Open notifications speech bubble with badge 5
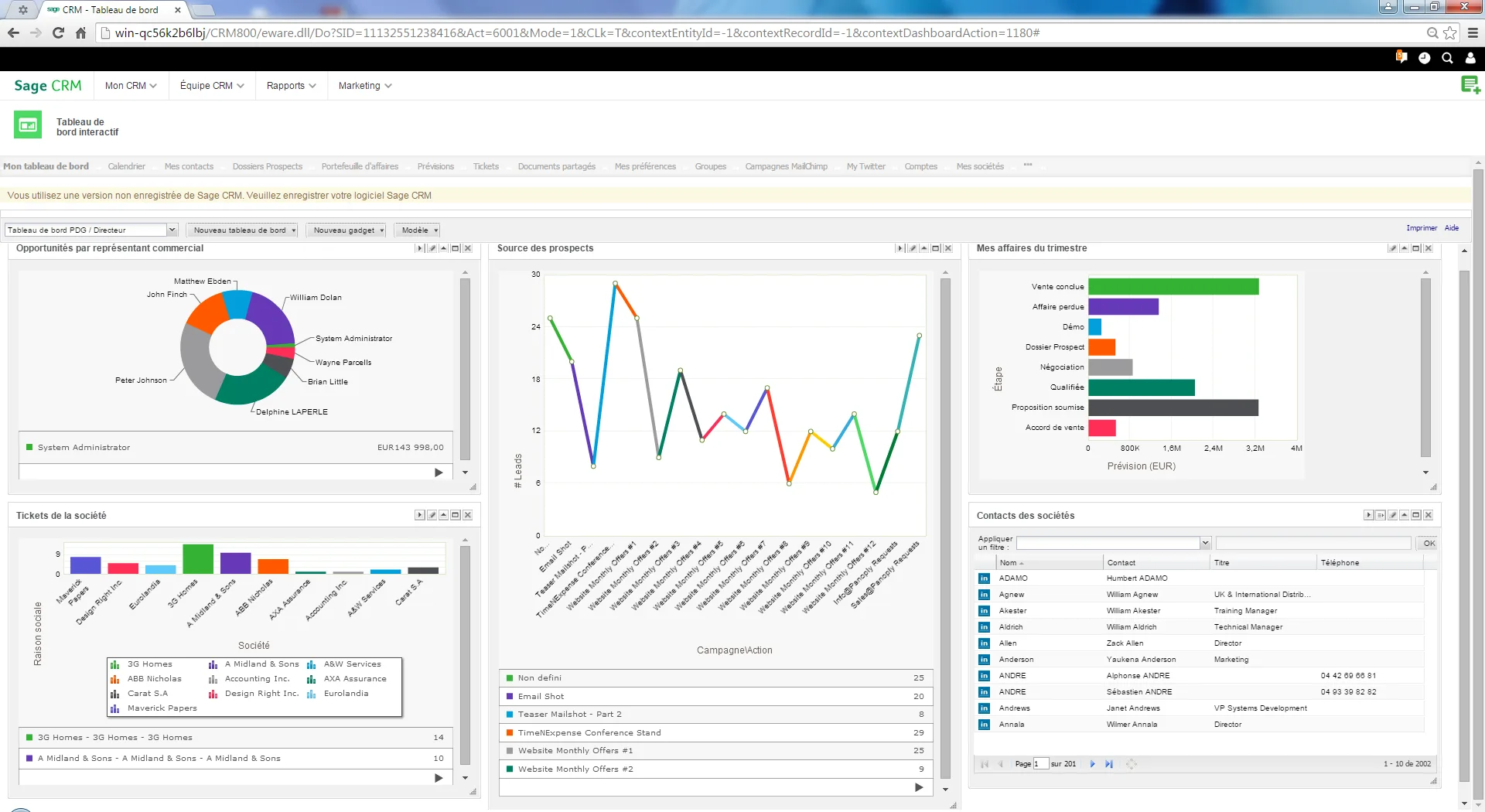1485x812 pixels. coord(1401,58)
